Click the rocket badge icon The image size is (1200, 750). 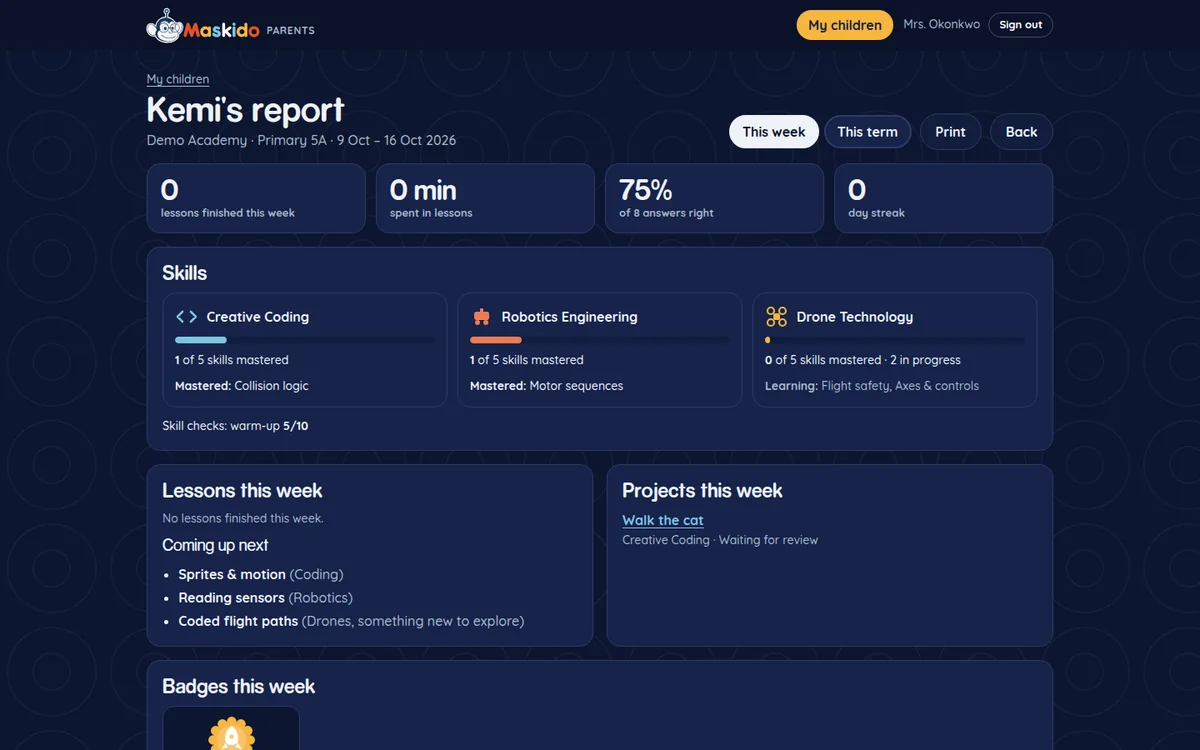(231, 733)
